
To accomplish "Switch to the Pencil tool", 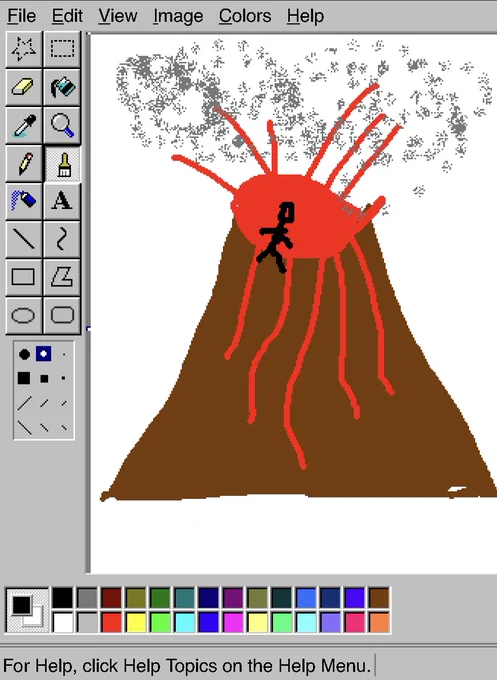I will [24, 163].
